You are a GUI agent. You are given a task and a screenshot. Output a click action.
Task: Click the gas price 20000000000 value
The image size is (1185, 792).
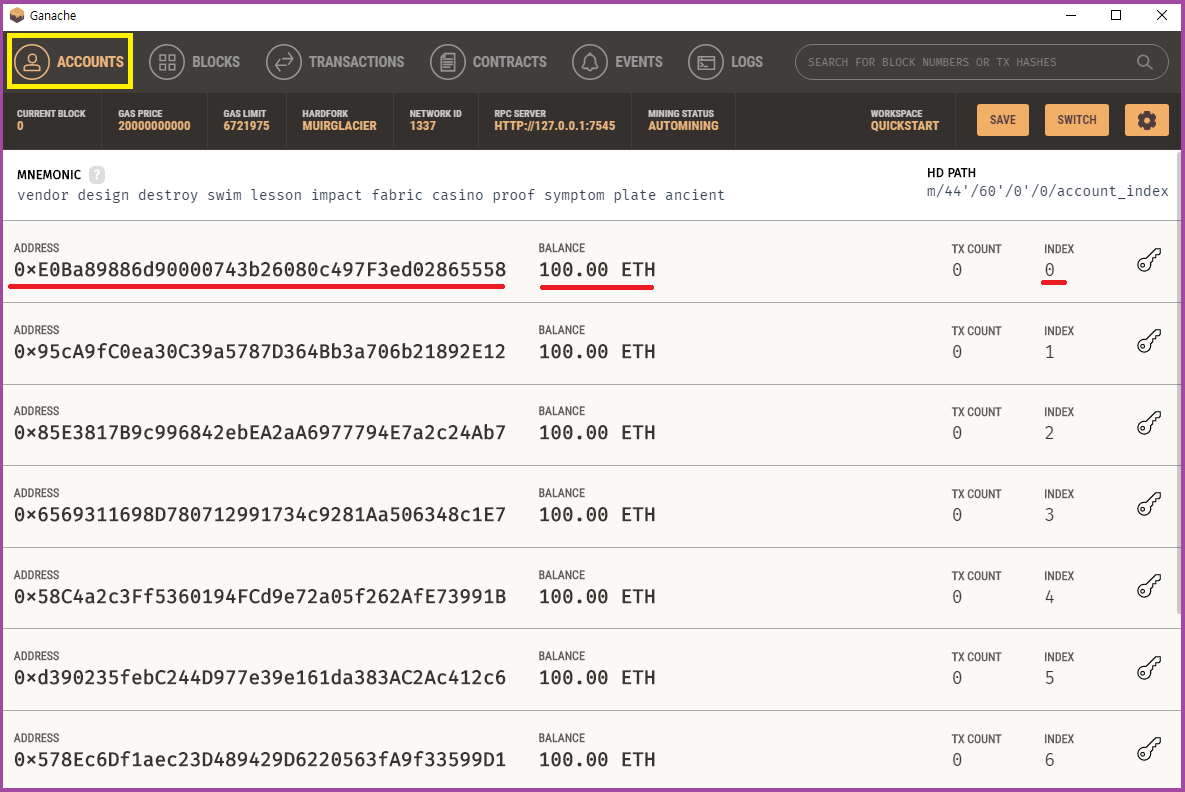click(154, 126)
